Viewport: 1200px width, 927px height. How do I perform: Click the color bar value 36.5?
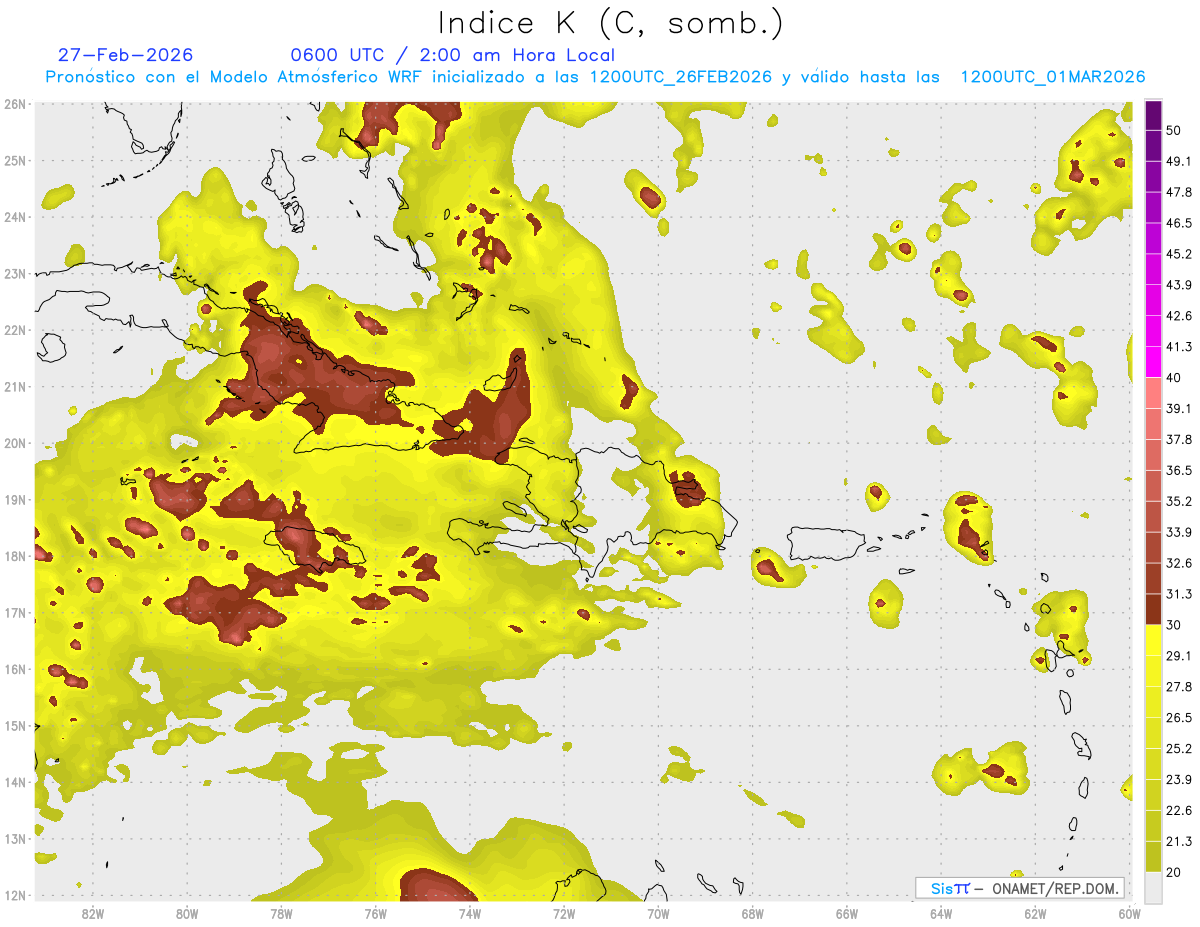click(1179, 470)
